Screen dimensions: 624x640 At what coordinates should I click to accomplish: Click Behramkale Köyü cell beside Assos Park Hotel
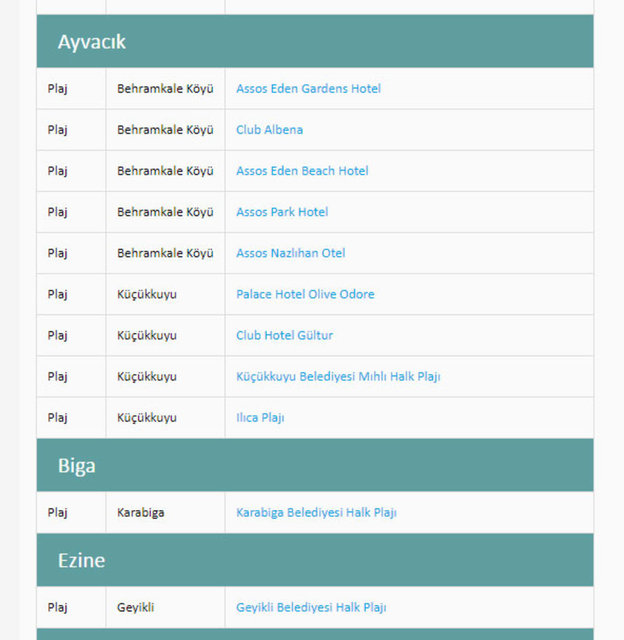[165, 212]
